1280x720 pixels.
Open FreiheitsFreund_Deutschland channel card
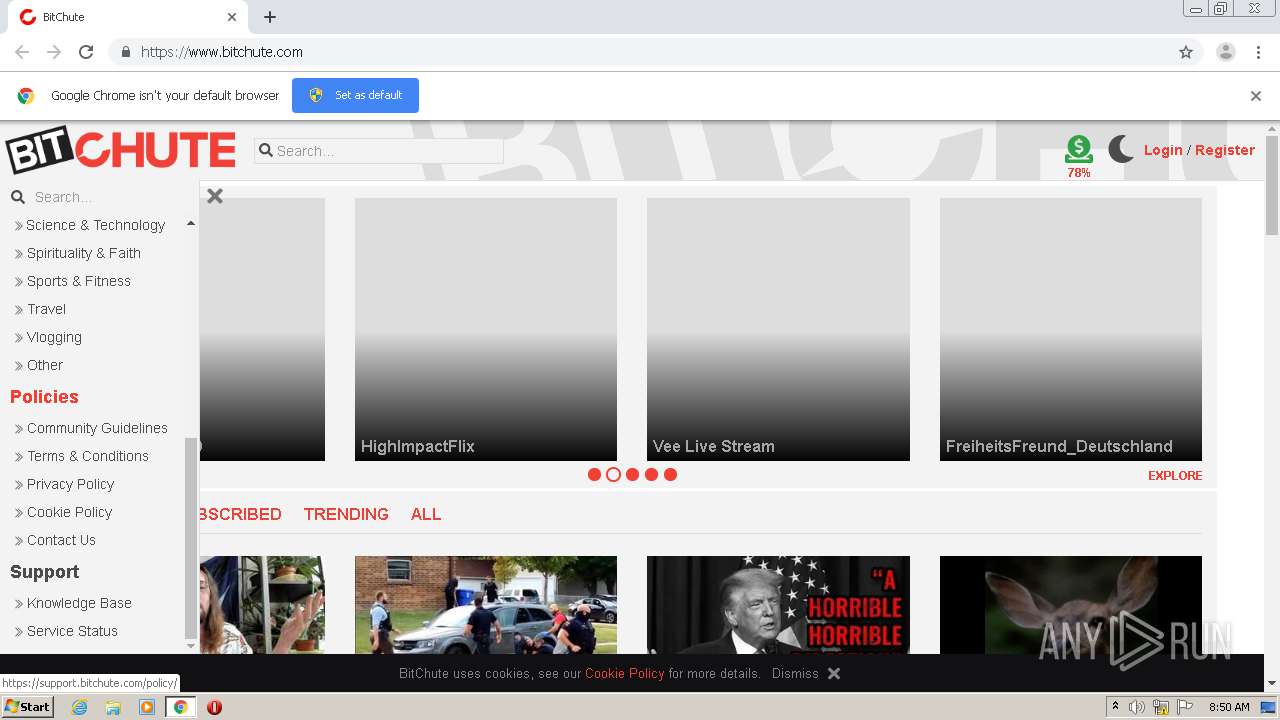click(1071, 329)
